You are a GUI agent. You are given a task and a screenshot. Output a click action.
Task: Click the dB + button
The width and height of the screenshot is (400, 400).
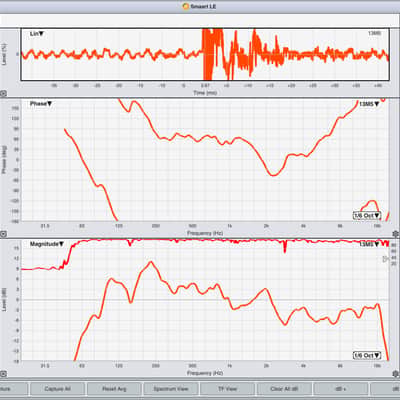(341, 389)
